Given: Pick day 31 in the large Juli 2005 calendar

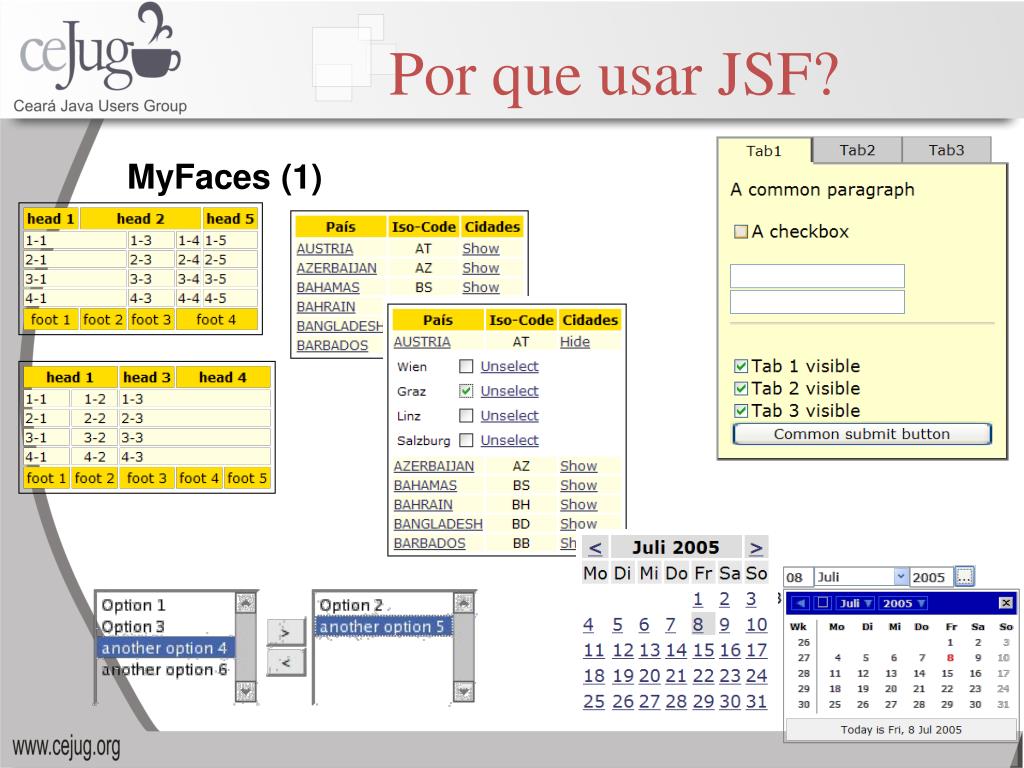Looking at the screenshot, I should point(756,701).
